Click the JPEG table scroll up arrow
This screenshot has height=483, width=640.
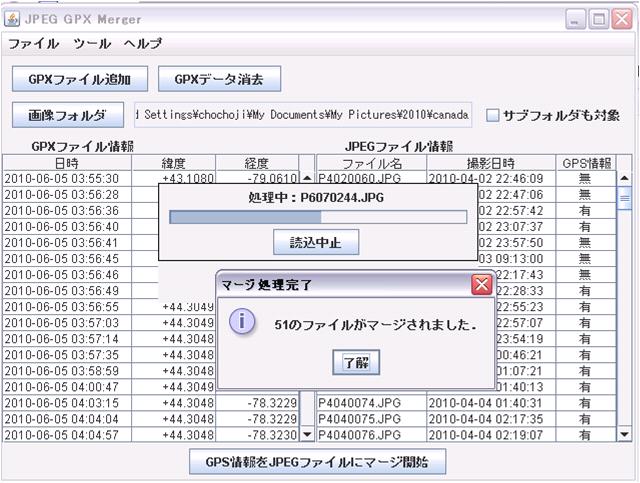(x=624, y=178)
